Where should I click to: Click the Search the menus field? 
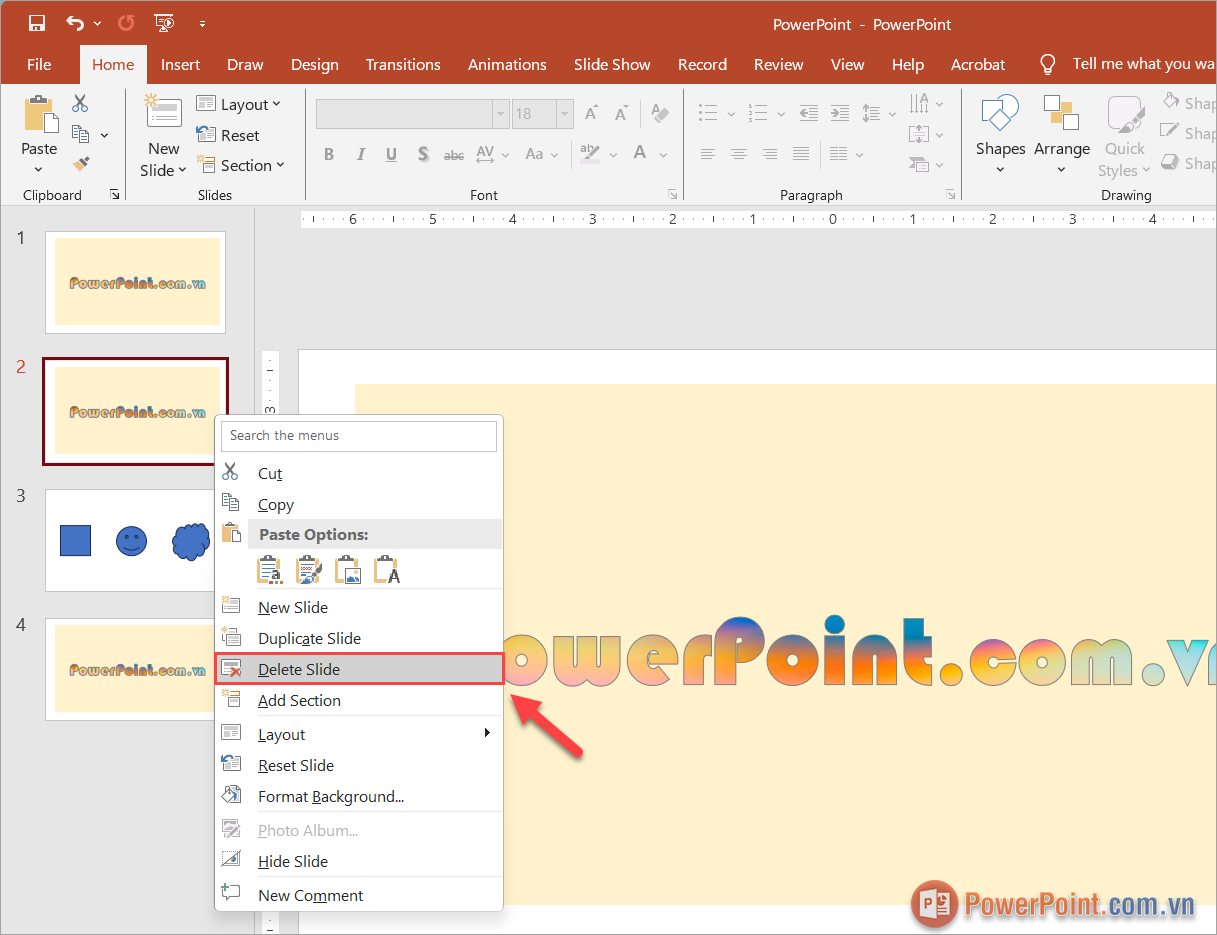pos(359,436)
